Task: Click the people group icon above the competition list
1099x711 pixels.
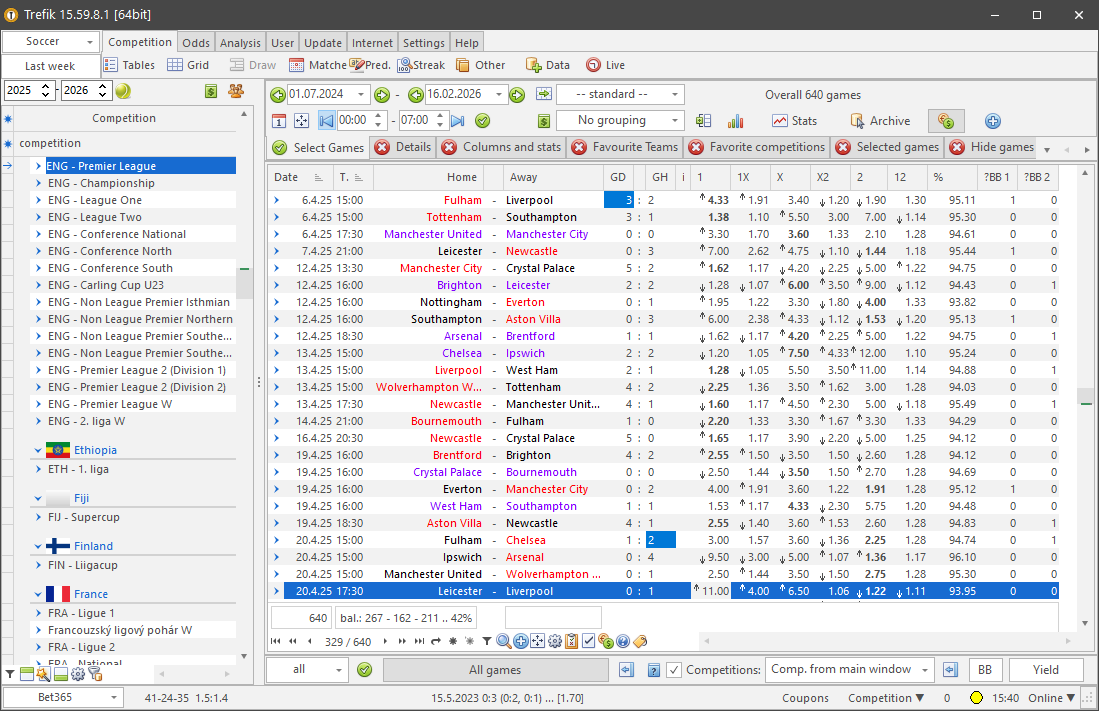Action: point(236,91)
